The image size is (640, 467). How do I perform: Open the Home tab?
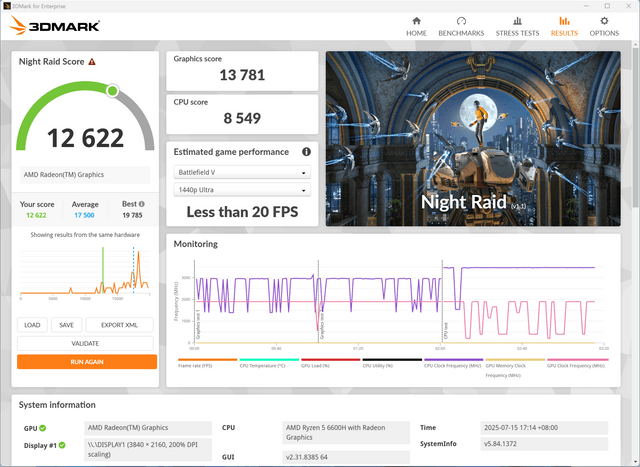(x=416, y=27)
